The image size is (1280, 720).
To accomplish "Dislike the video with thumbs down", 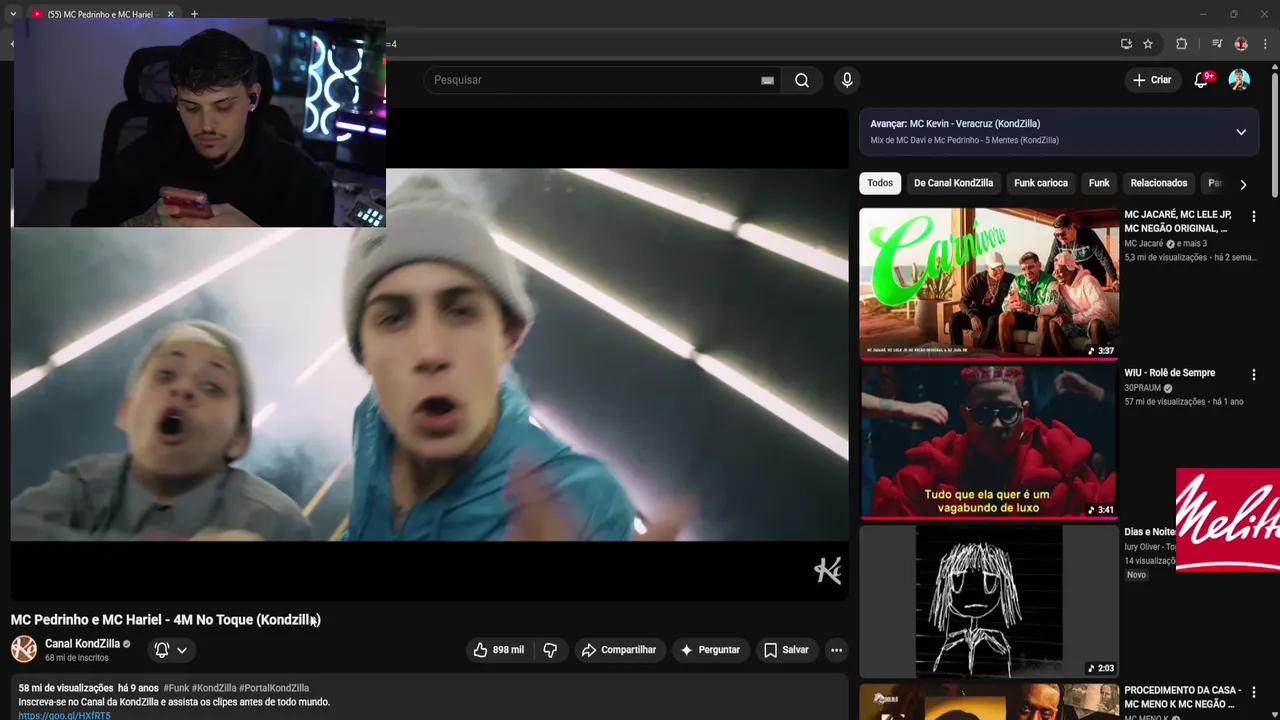I will (550, 650).
